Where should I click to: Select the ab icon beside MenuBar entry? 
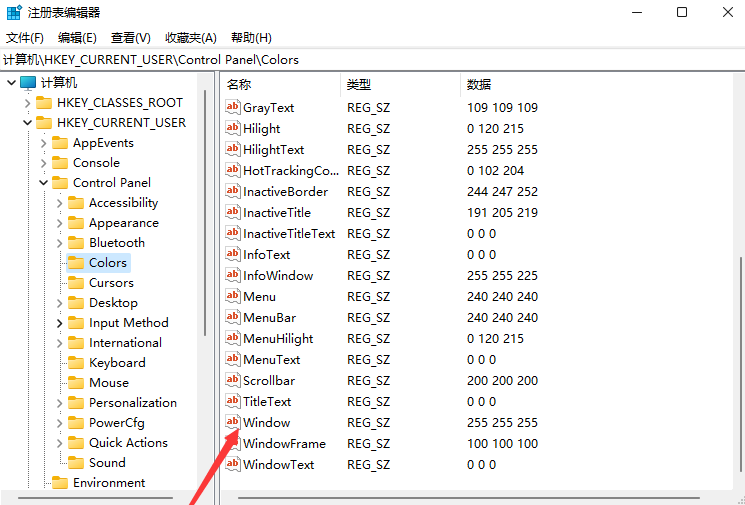[x=233, y=317]
